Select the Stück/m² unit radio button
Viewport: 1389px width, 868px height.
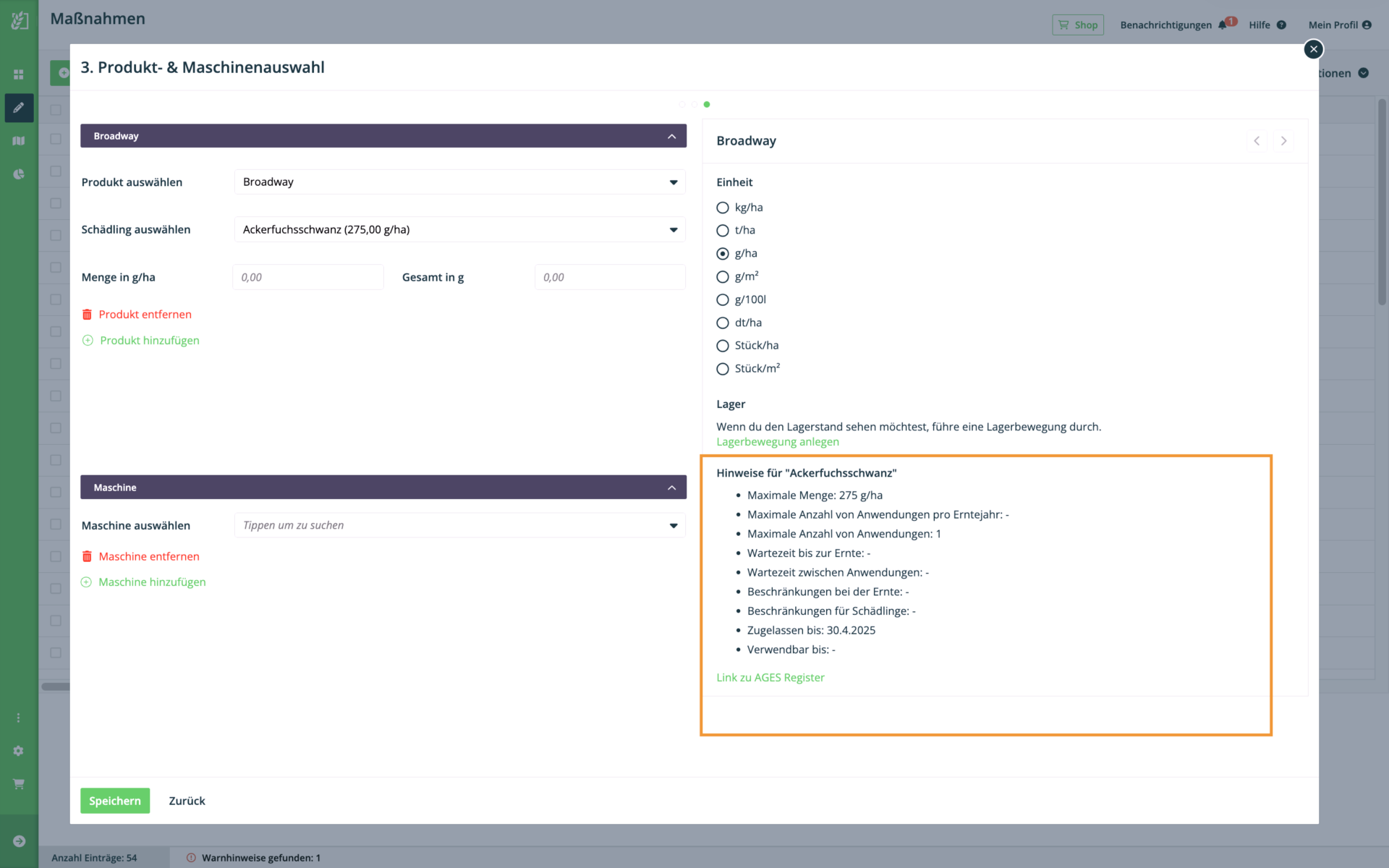click(722, 369)
